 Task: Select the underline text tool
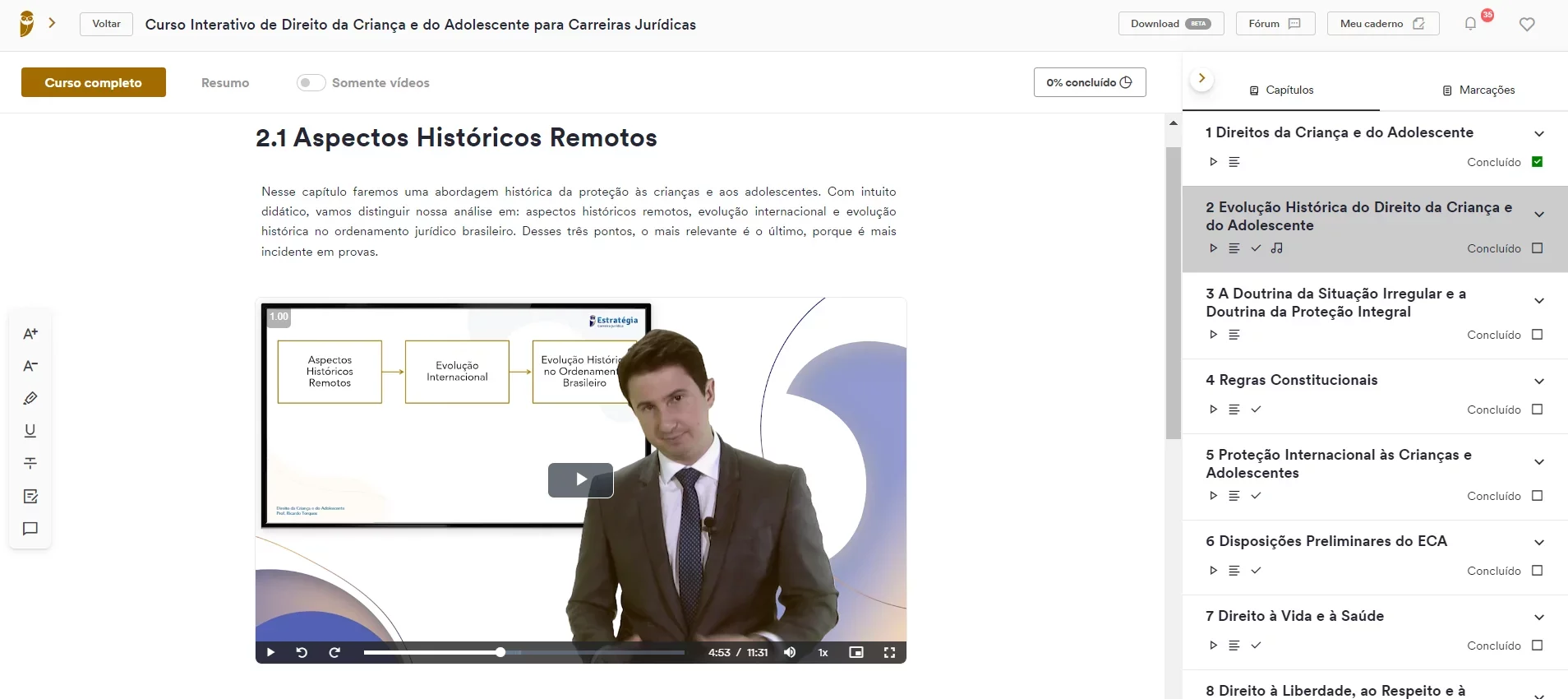(x=30, y=431)
